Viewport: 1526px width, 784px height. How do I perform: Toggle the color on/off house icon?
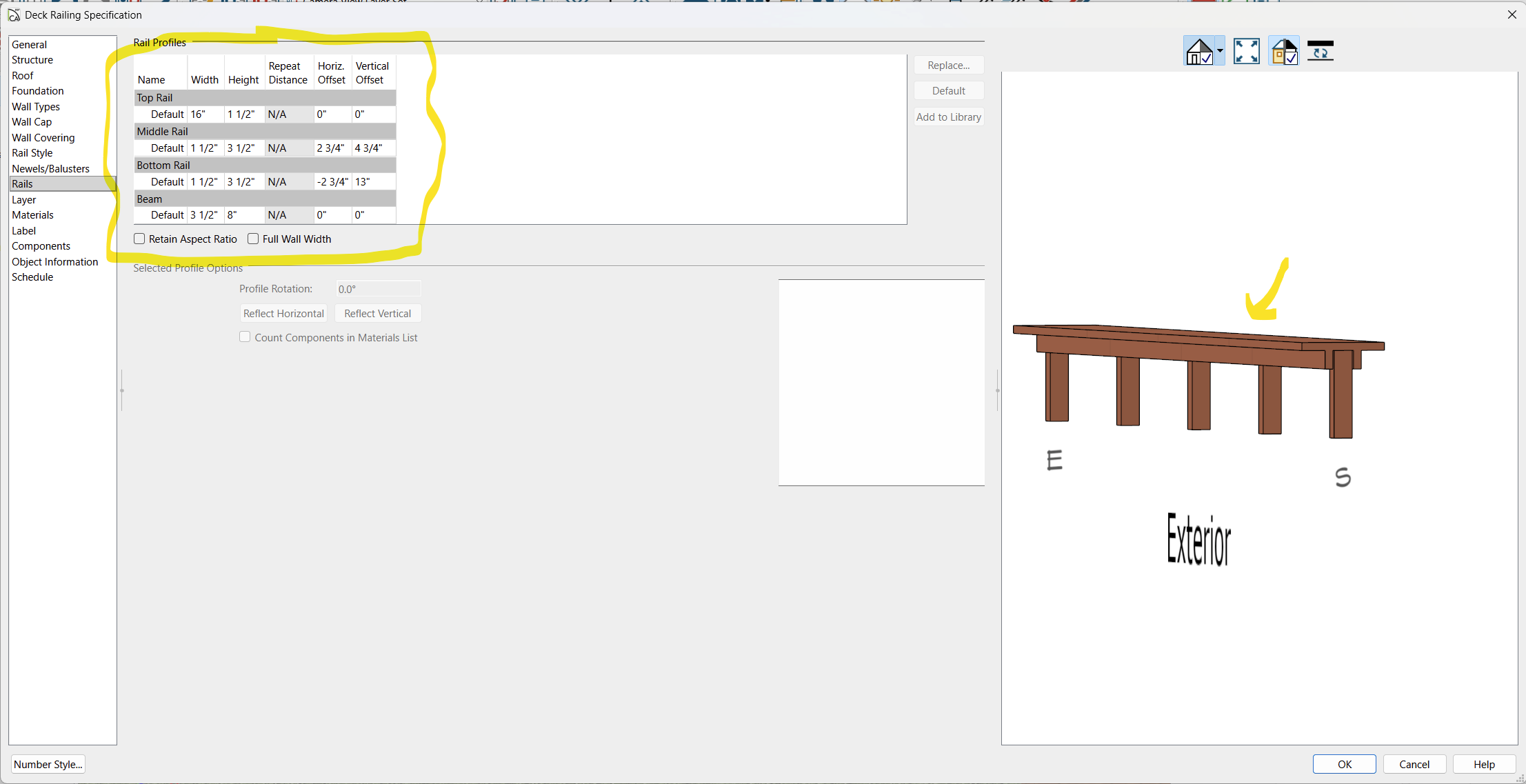pos(1284,52)
